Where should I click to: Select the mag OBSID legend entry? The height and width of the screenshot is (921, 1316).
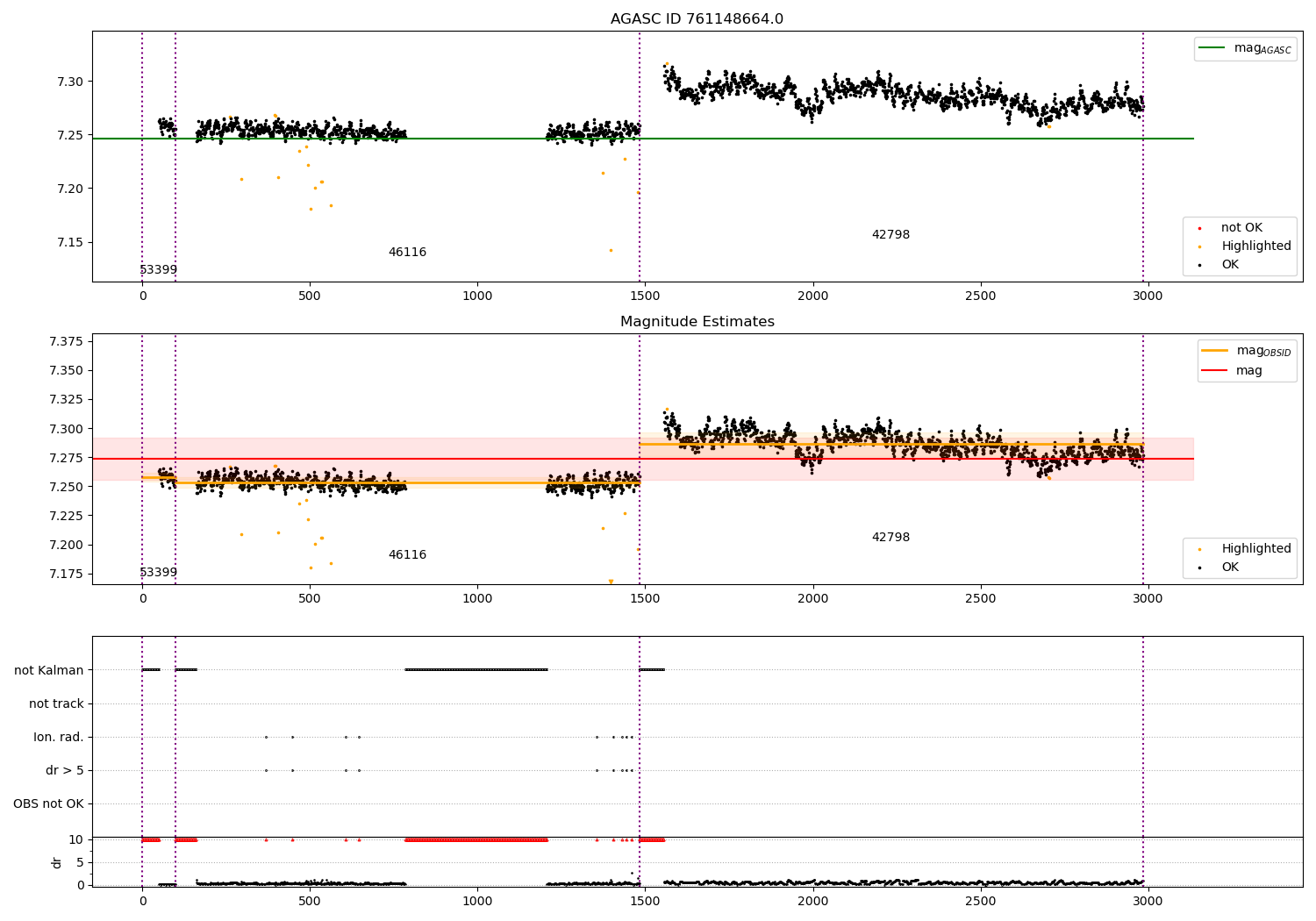pyautogui.click(x=1246, y=351)
